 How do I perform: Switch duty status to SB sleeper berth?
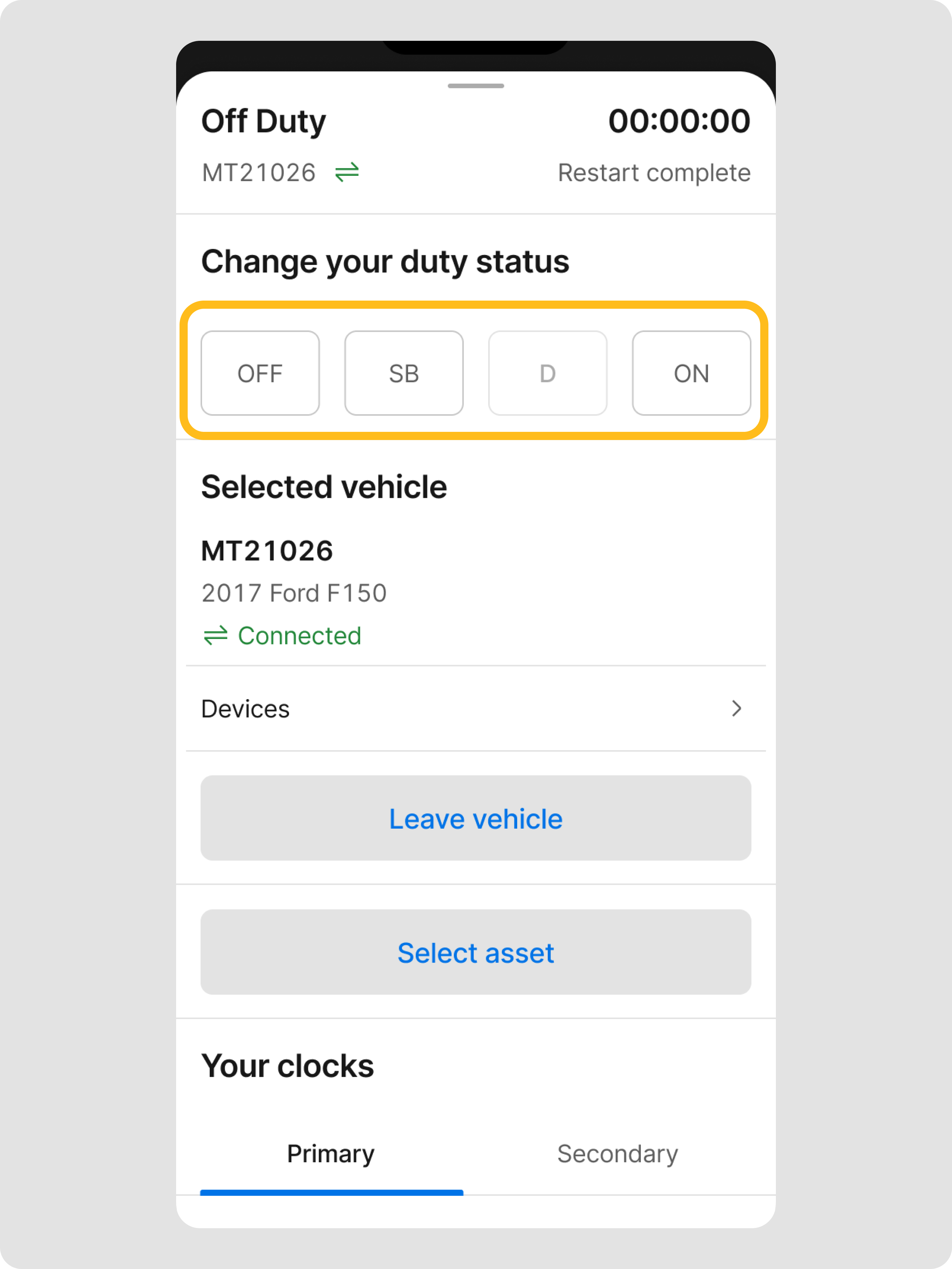pos(404,373)
